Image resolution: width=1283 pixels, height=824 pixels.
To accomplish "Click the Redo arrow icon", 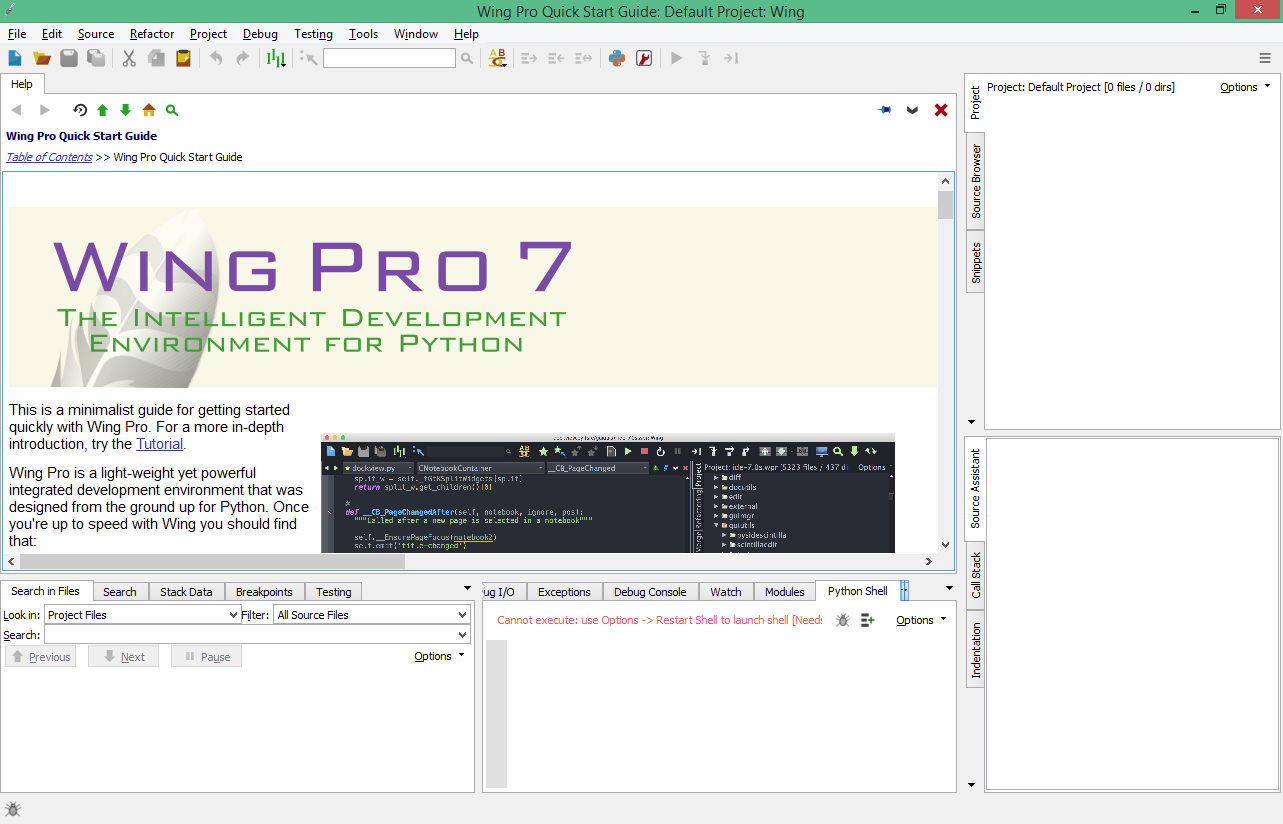I will click(x=242, y=58).
